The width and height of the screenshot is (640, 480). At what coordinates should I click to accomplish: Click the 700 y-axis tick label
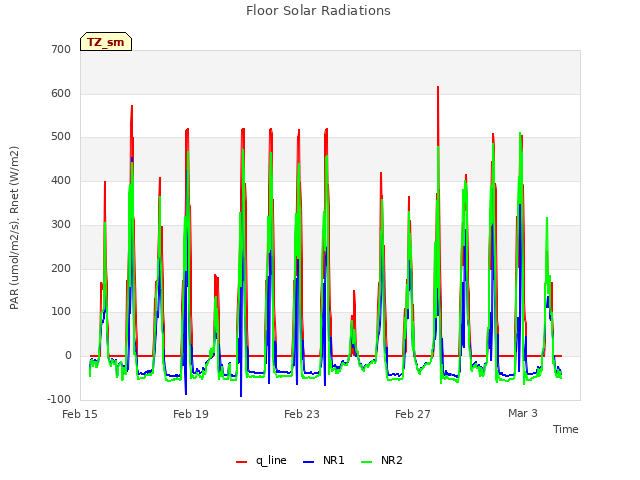(61, 50)
